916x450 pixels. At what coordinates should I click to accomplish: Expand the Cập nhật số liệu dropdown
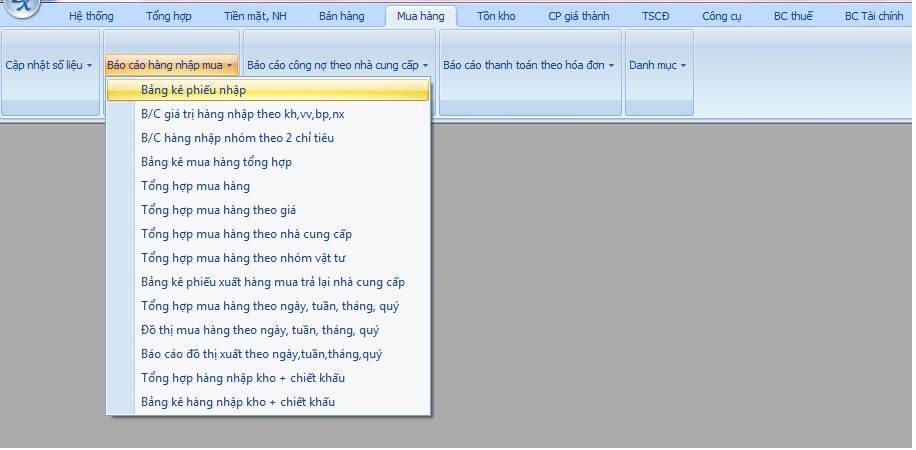point(50,65)
